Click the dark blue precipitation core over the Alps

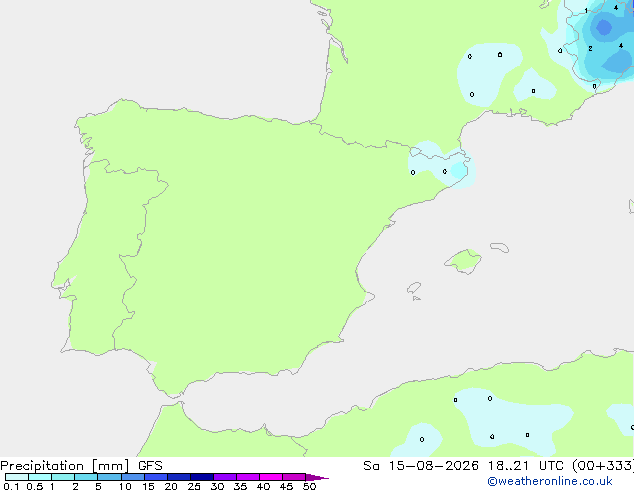(x=604, y=27)
